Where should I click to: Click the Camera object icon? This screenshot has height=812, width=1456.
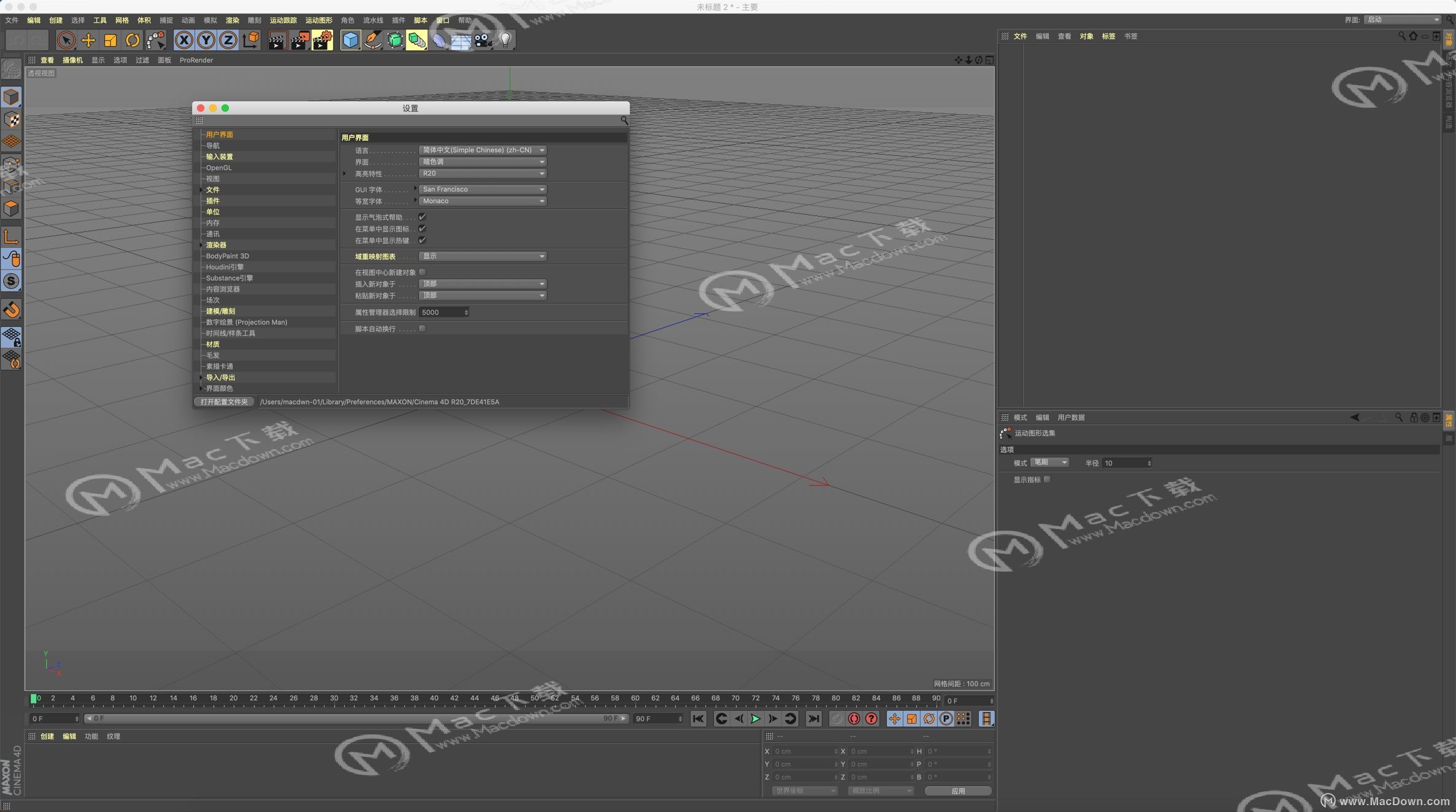(x=483, y=40)
